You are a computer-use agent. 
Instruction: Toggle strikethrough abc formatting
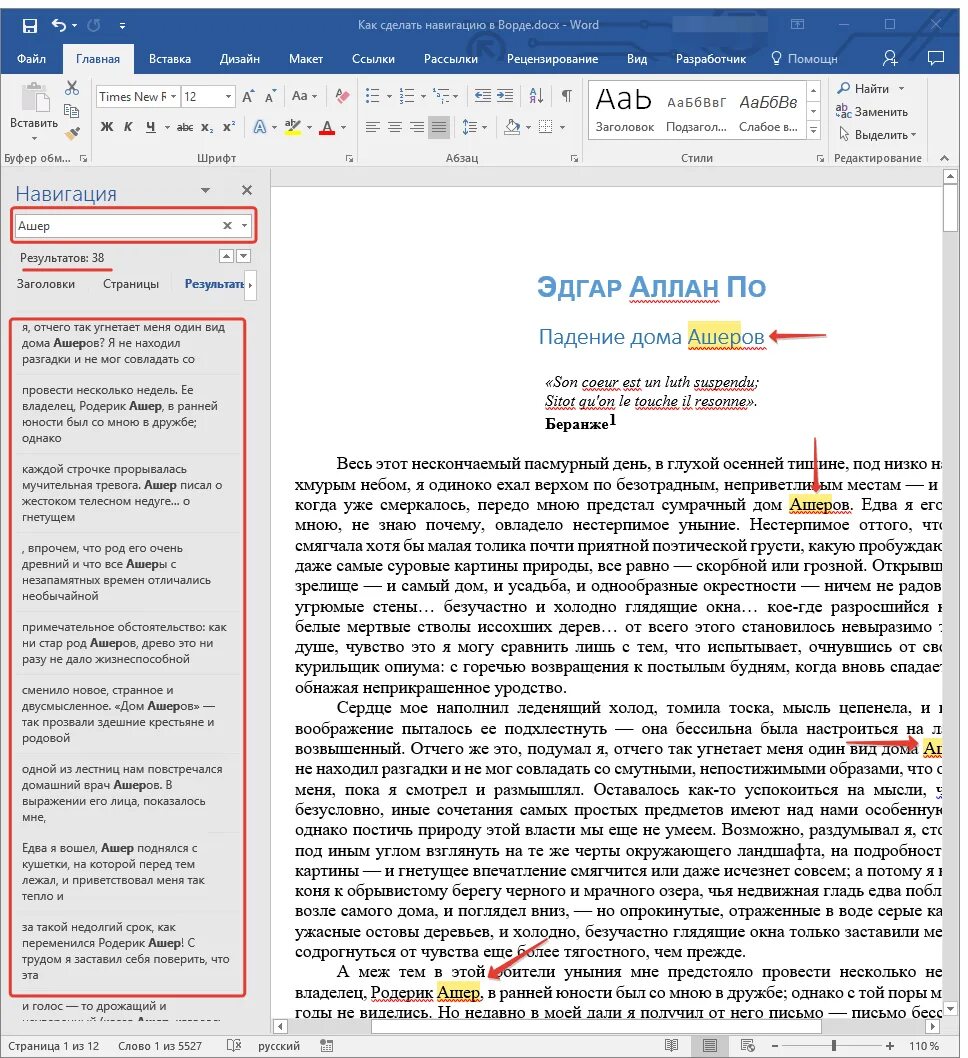tap(184, 127)
